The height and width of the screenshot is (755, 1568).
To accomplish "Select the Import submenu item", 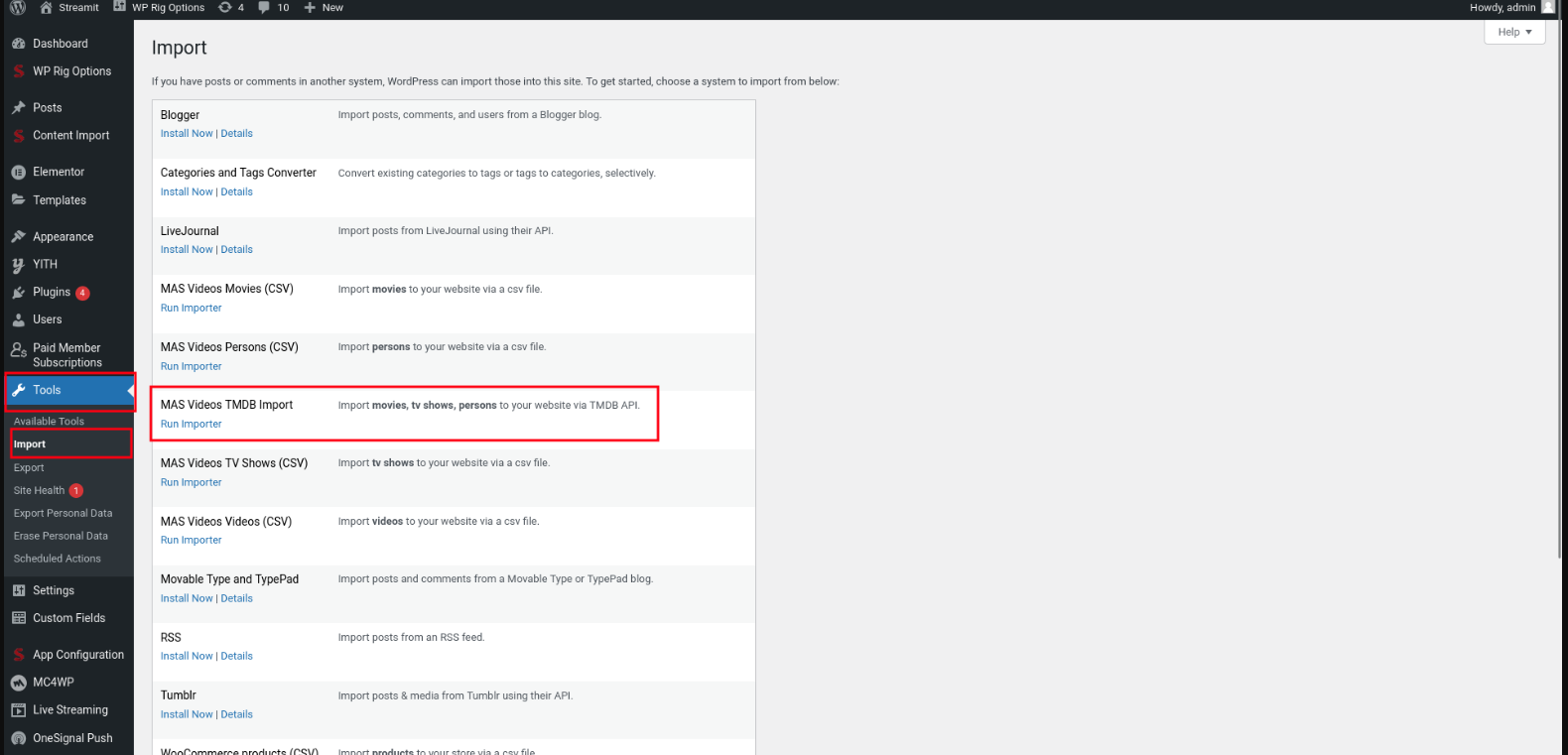I will [30, 444].
